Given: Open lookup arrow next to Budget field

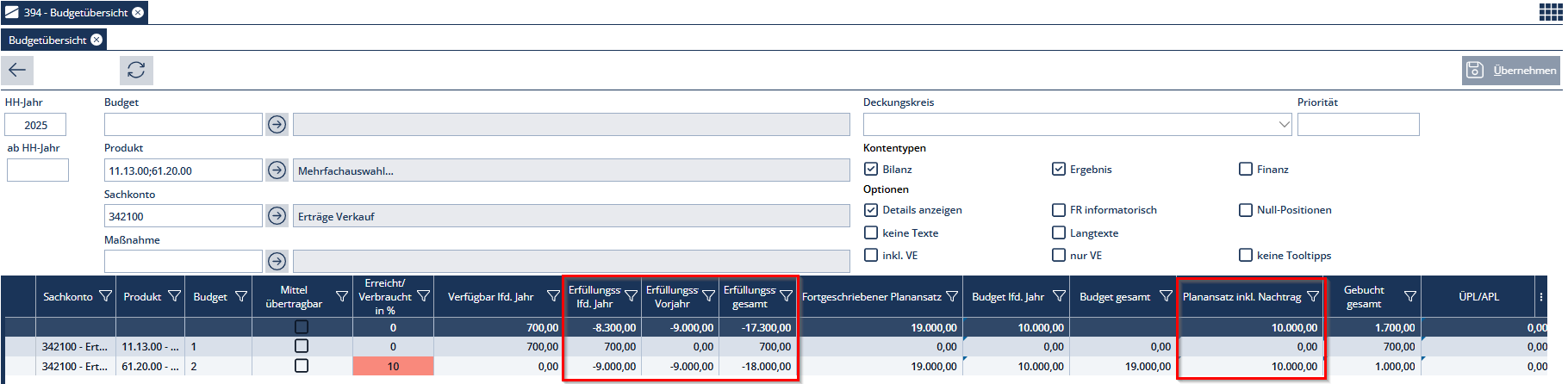Looking at the screenshot, I should [x=277, y=125].
